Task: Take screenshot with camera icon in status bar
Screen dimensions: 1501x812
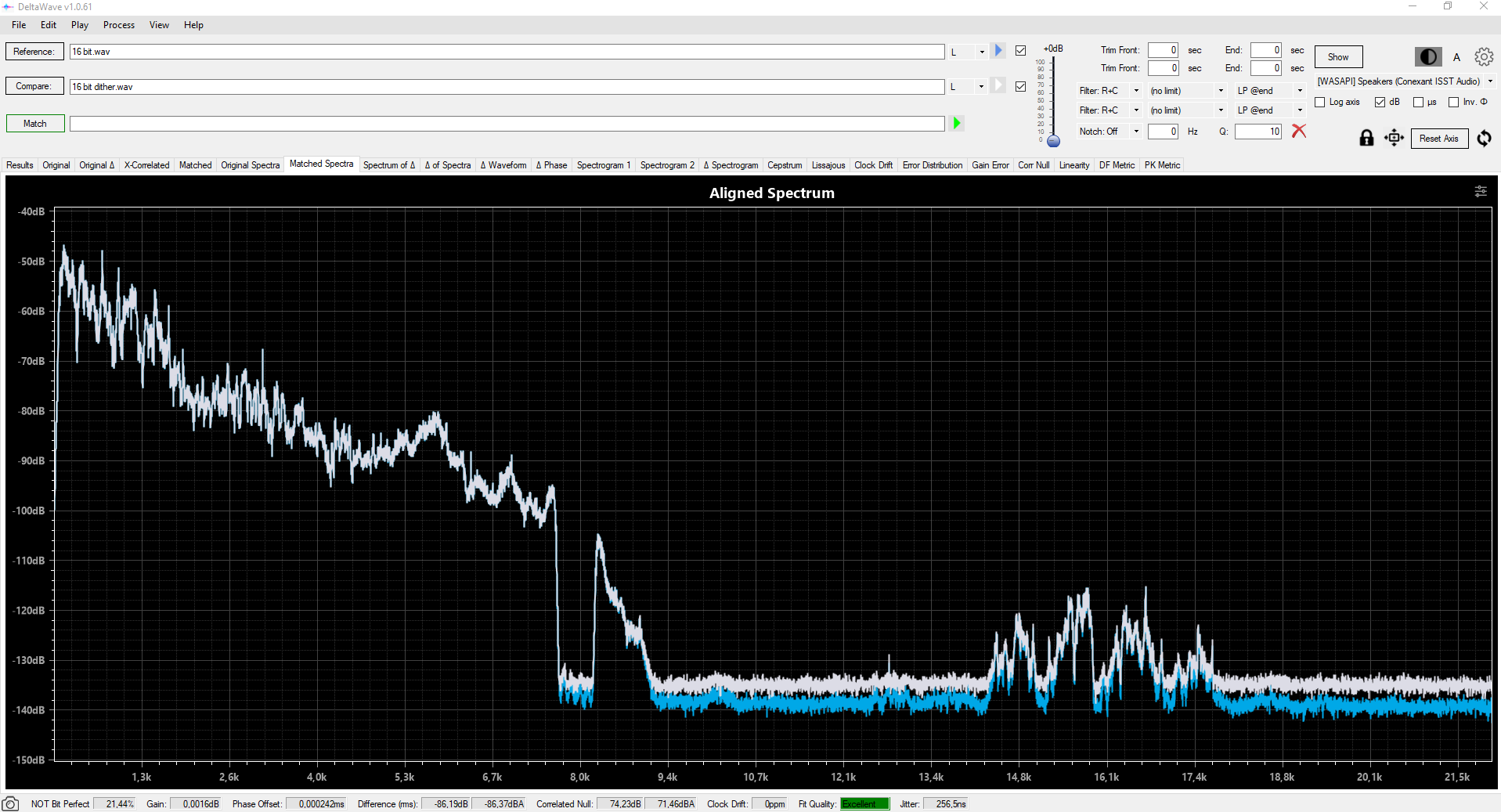Action: click(10, 804)
